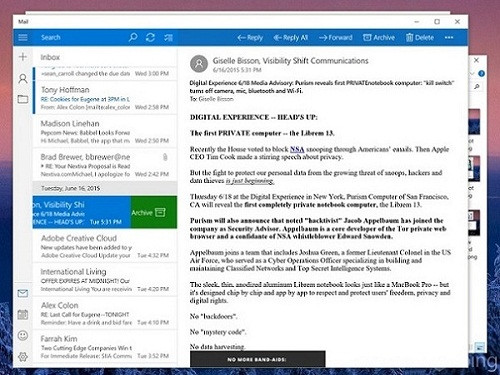Switch to Mail view icon
500x375 pixels.
click(23, 293)
